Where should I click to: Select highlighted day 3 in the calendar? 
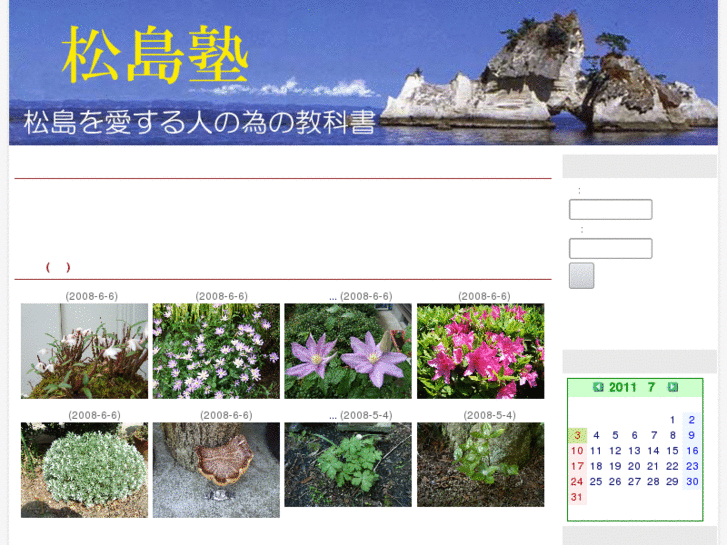(577, 435)
